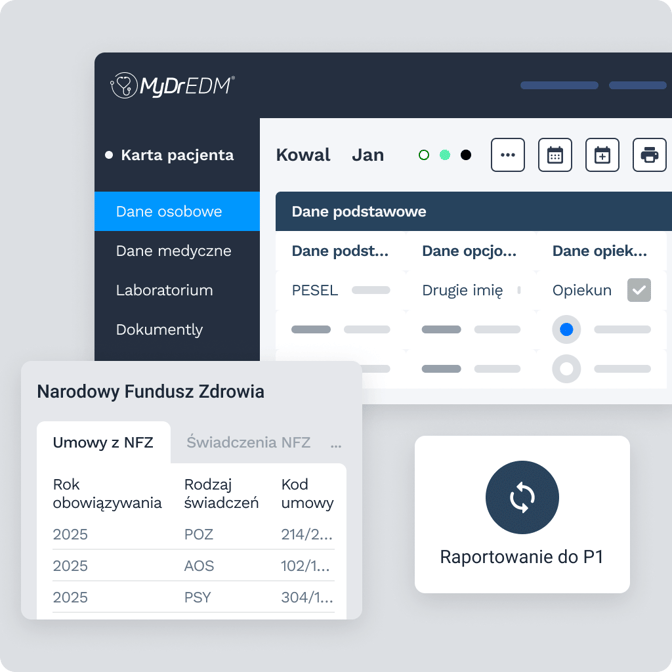Image resolution: width=672 pixels, height=672 pixels.
Task: Select the Dane osobowe sidebar item
Action: click(x=177, y=211)
